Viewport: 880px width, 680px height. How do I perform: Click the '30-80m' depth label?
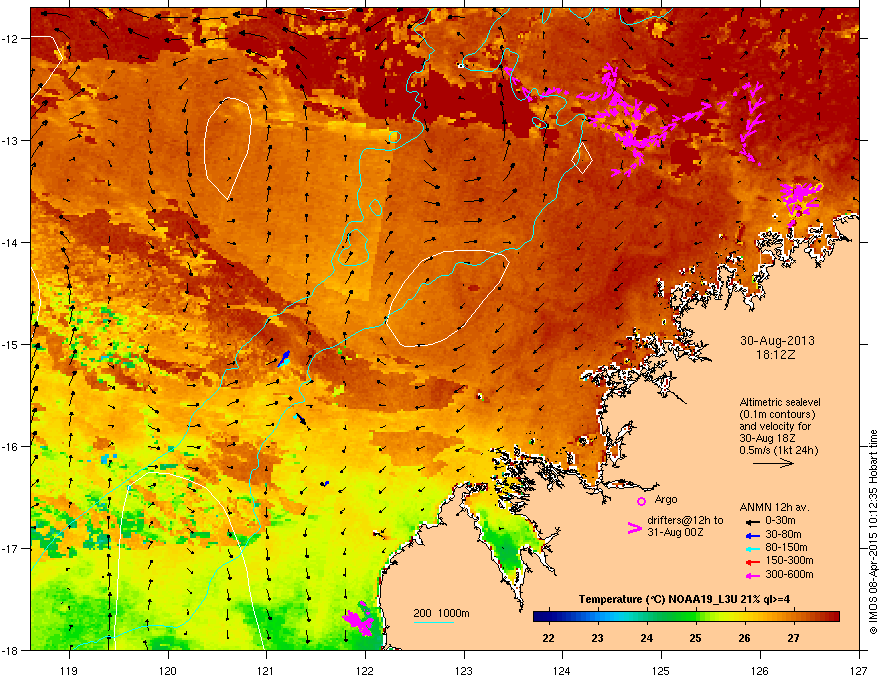tap(783, 534)
